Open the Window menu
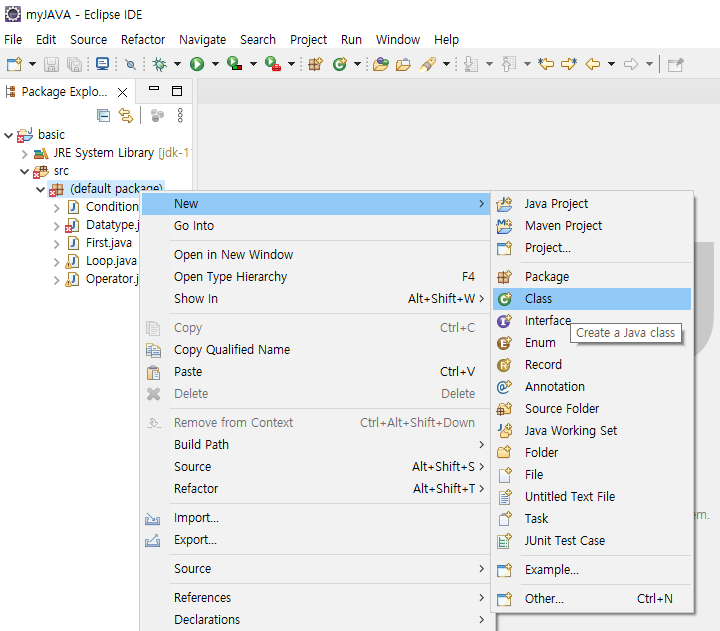The image size is (720, 631). pyautogui.click(x=398, y=39)
